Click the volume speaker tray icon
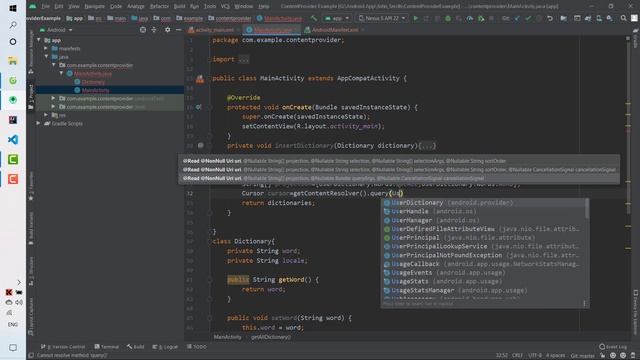Viewport: 640px width, 360px height. tap(19, 302)
